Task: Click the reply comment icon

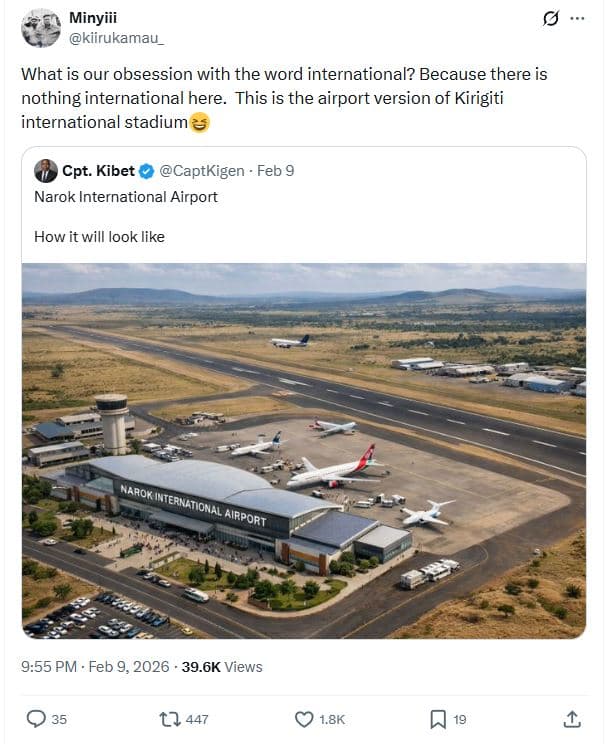Action: tap(35, 718)
